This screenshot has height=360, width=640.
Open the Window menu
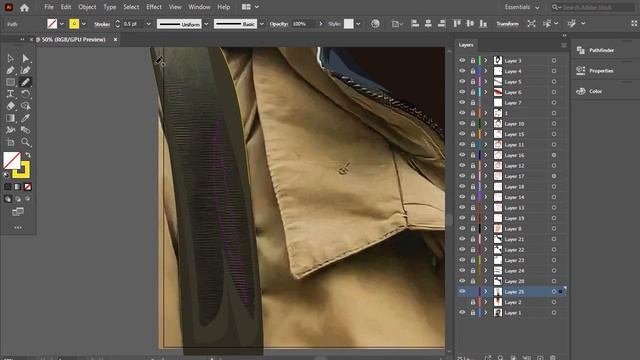(x=199, y=7)
